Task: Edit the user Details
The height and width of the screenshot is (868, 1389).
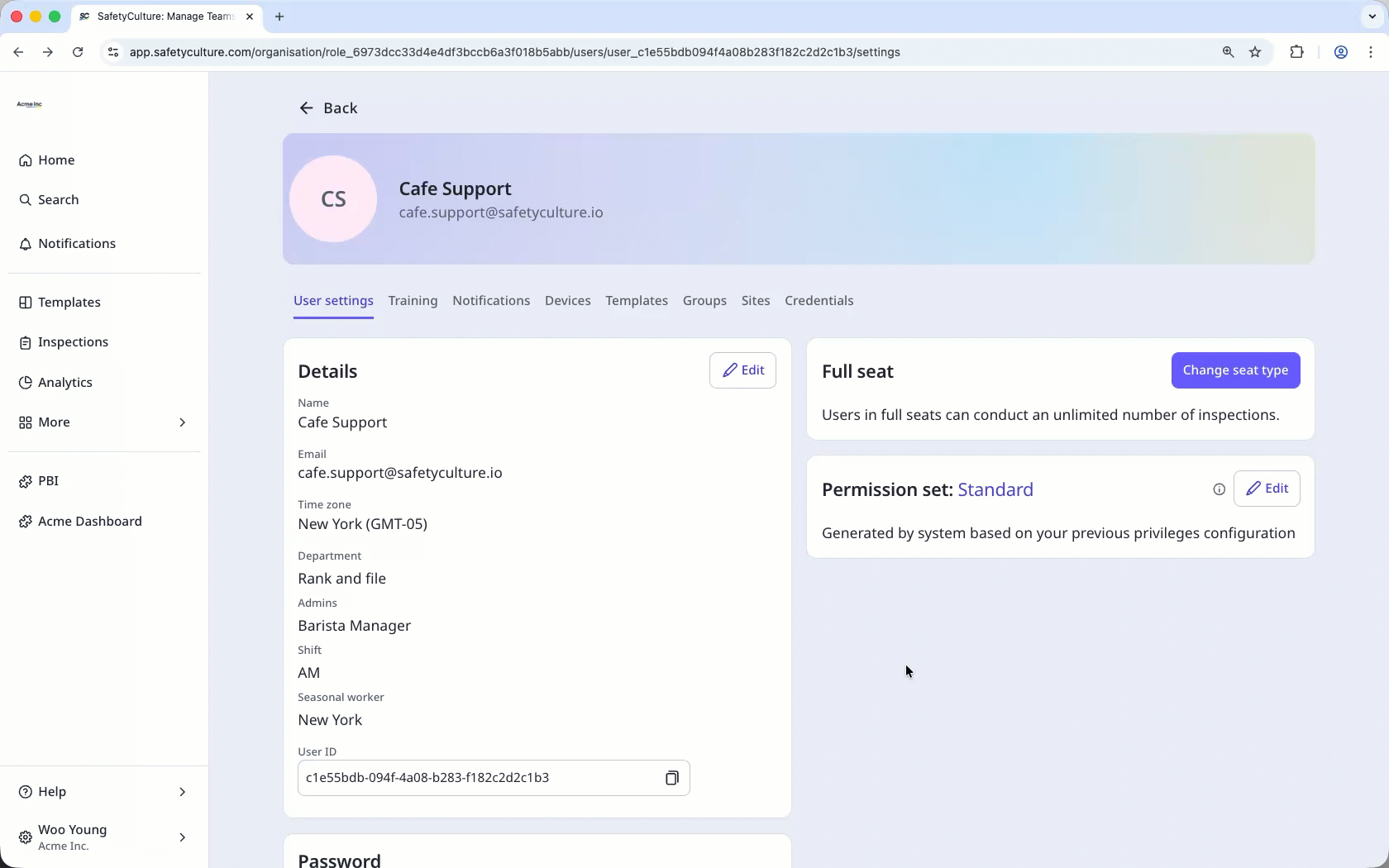Action: (x=742, y=370)
